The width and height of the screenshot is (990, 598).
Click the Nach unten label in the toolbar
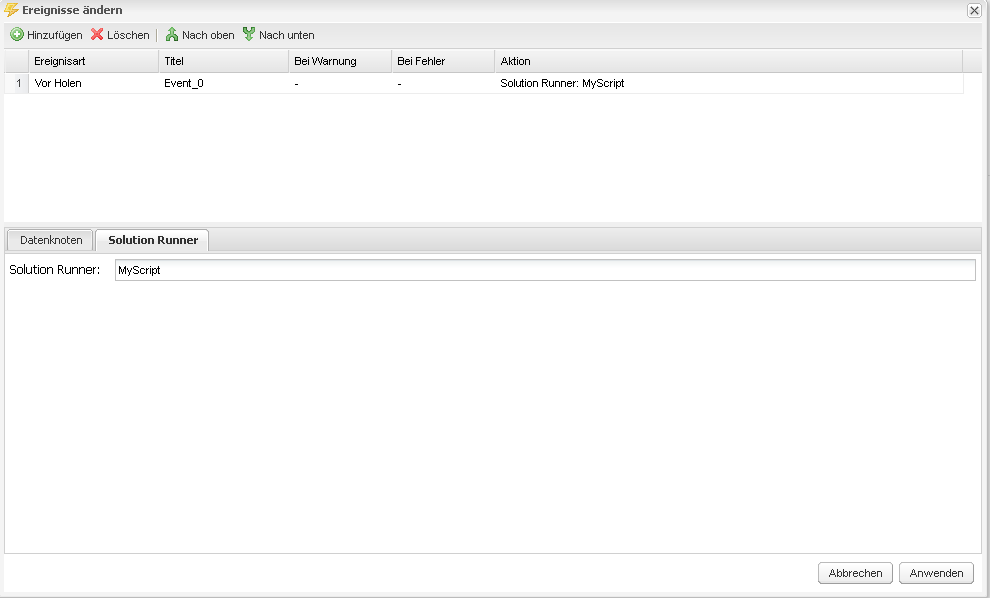(x=287, y=35)
